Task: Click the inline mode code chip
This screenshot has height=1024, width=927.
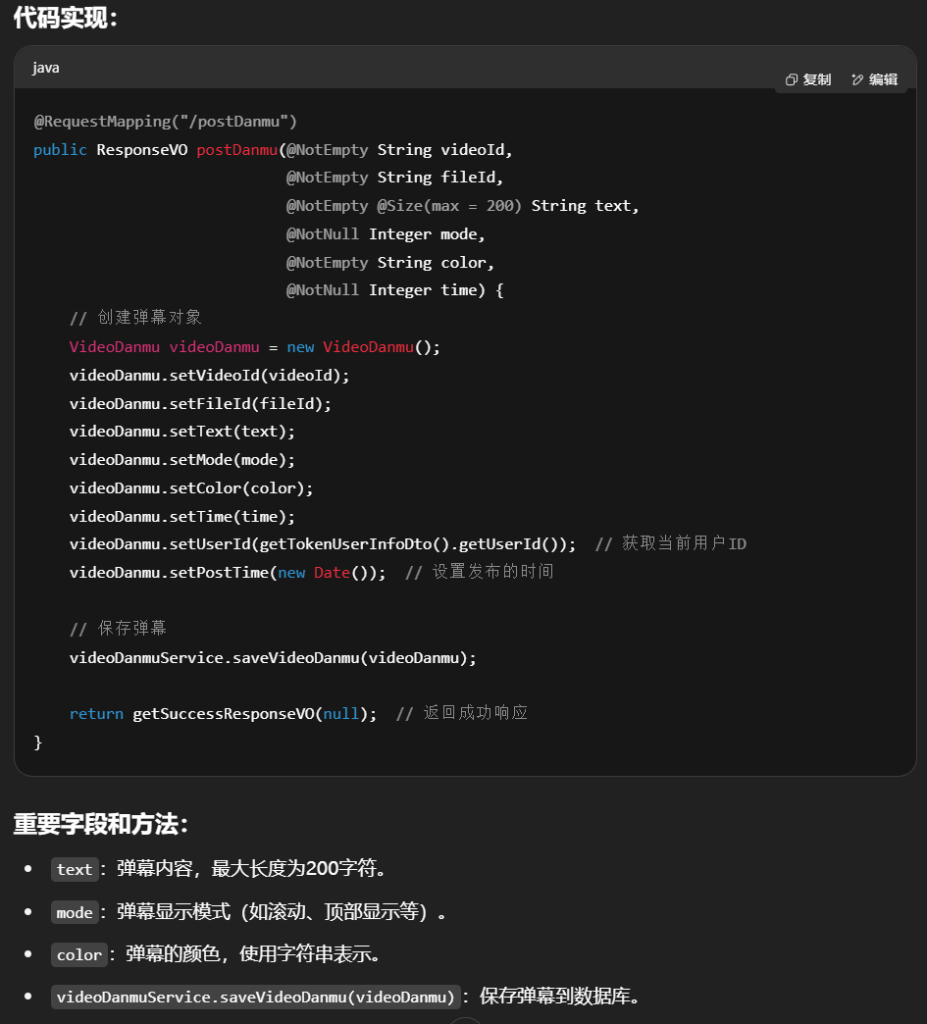Action: [75, 912]
